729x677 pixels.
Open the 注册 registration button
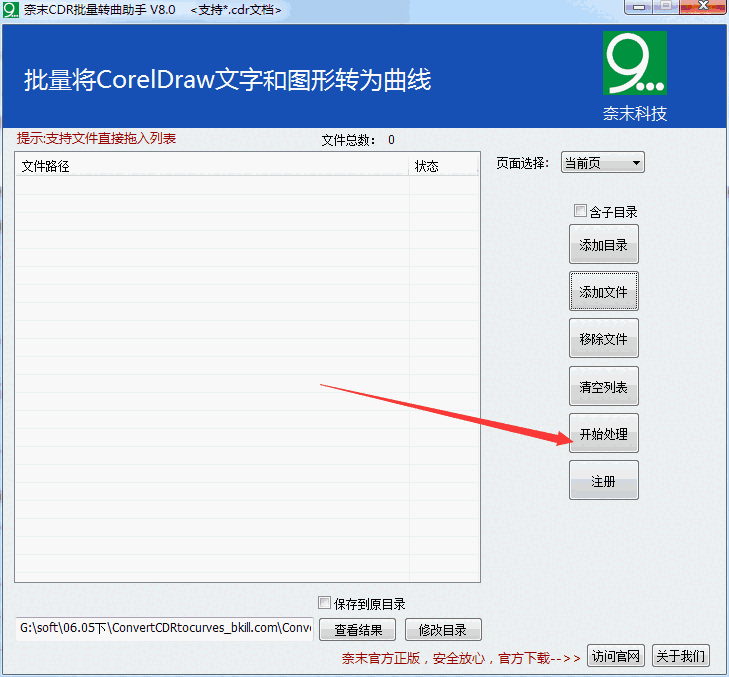pos(603,481)
